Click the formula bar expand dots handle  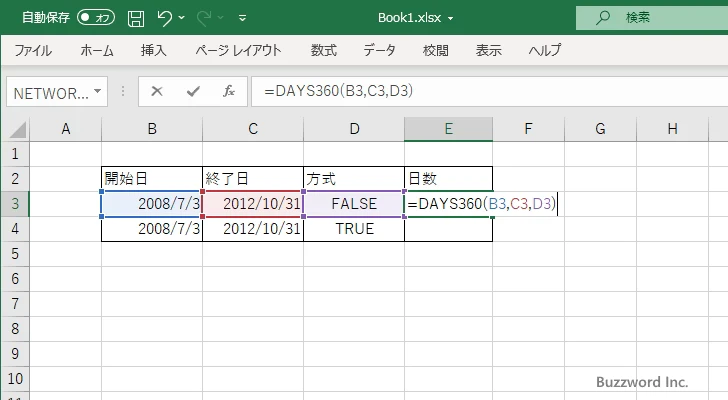click(123, 91)
